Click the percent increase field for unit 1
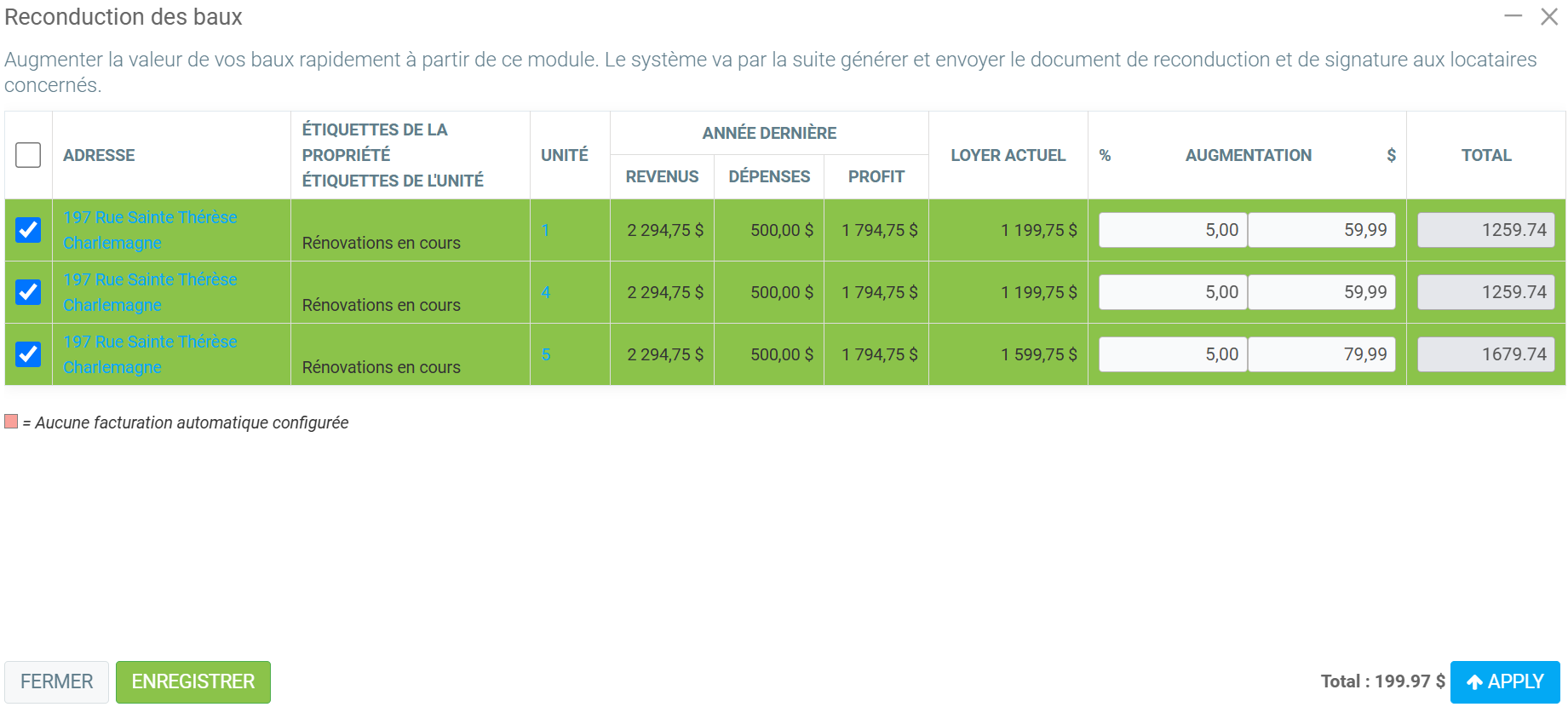The height and width of the screenshot is (707, 1568). coord(1172,230)
